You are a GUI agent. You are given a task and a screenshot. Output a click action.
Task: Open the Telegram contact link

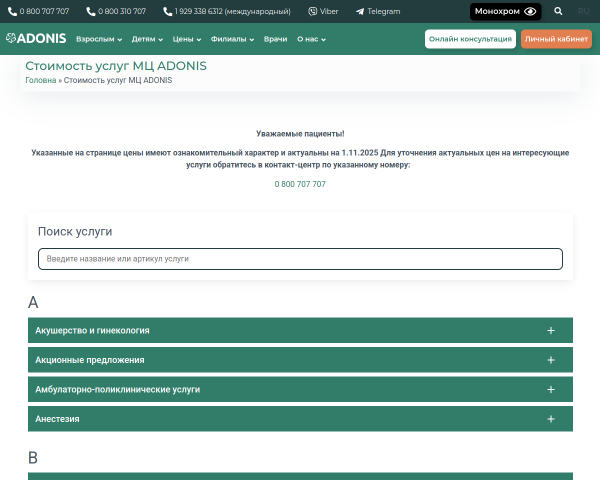click(378, 11)
